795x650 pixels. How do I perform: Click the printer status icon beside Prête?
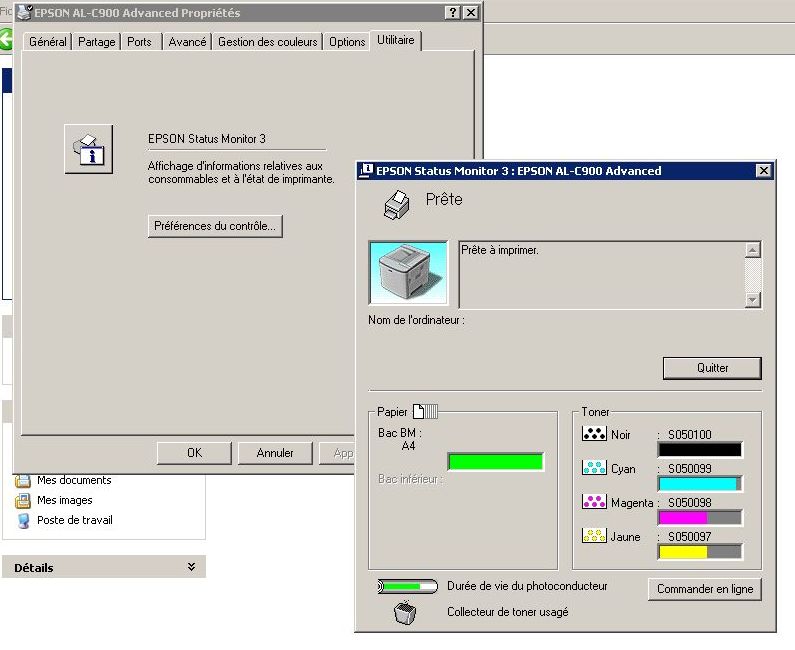[396, 205]
